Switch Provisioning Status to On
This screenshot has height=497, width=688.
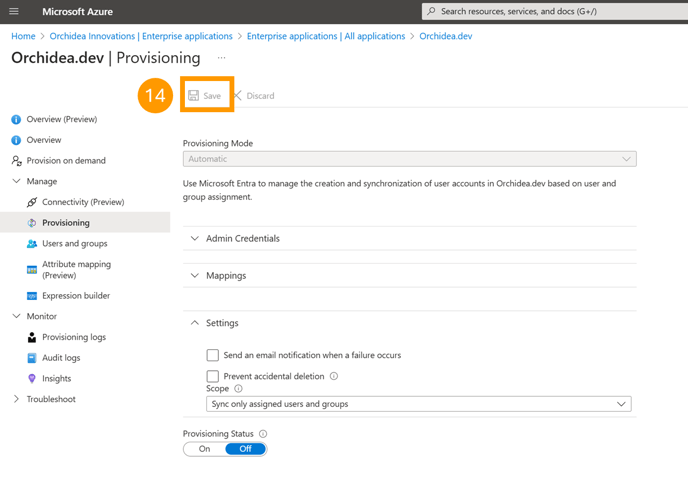tap(204, 449)
